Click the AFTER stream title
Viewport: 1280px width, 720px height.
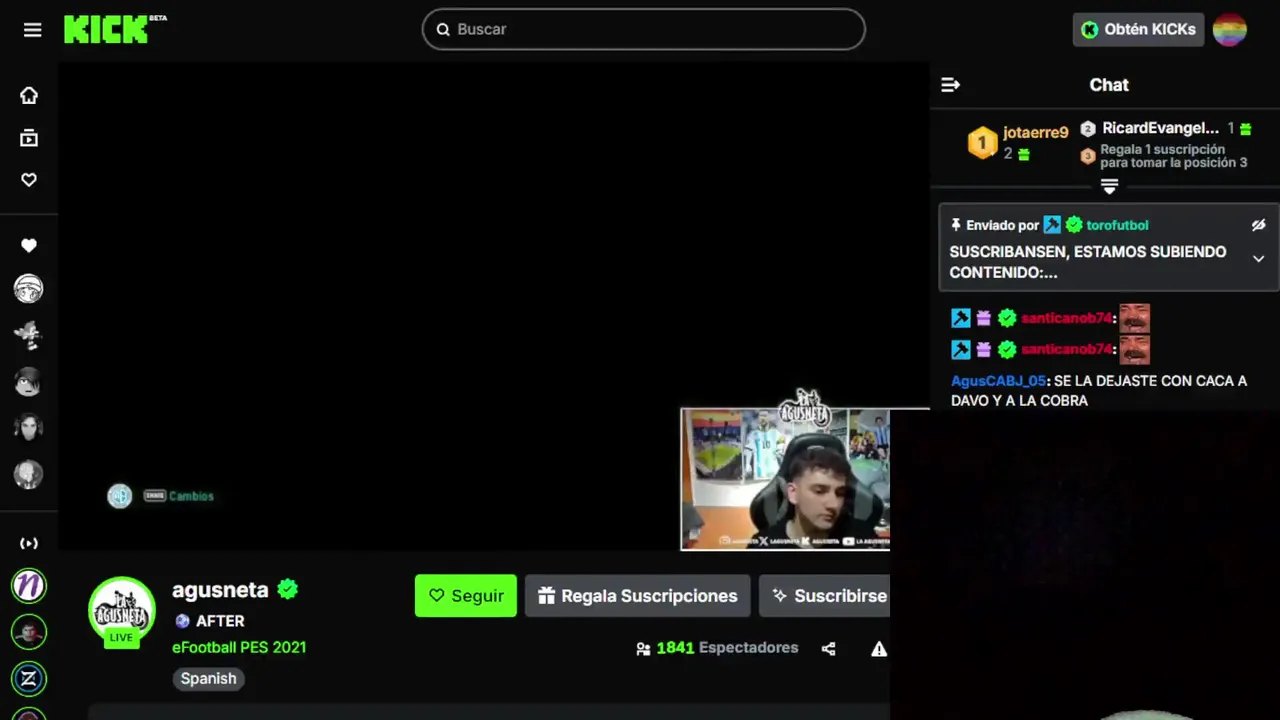(220, 621)
